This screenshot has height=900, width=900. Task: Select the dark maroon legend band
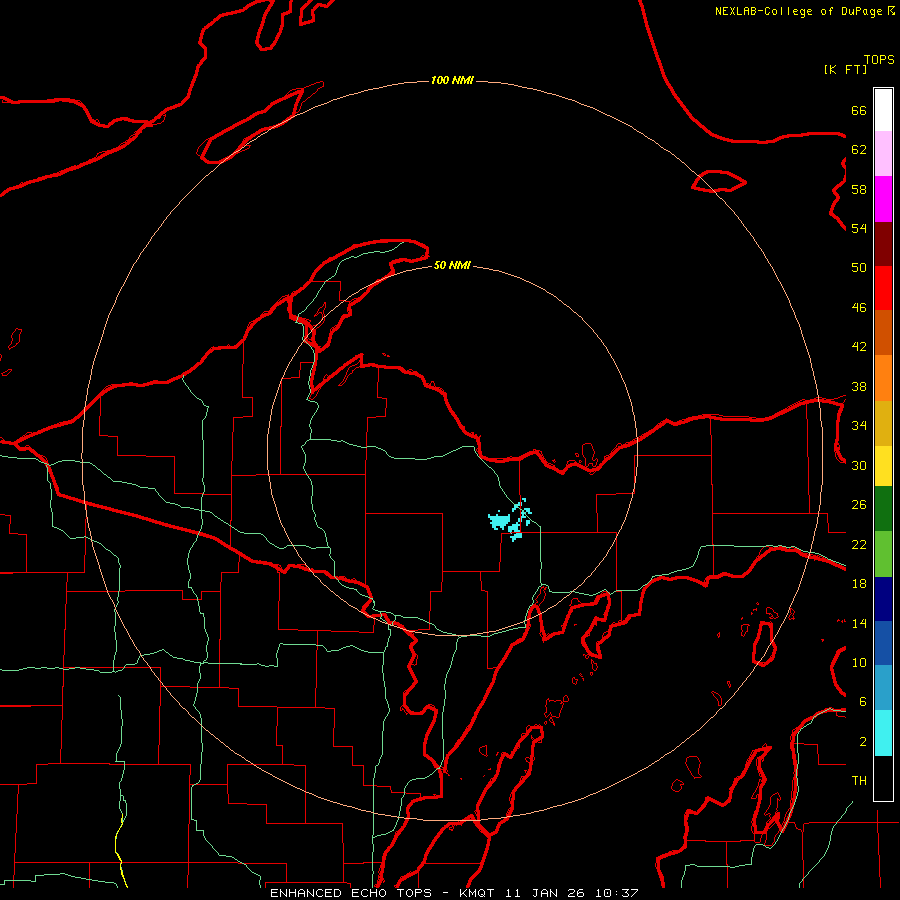(x=883, y=245)
